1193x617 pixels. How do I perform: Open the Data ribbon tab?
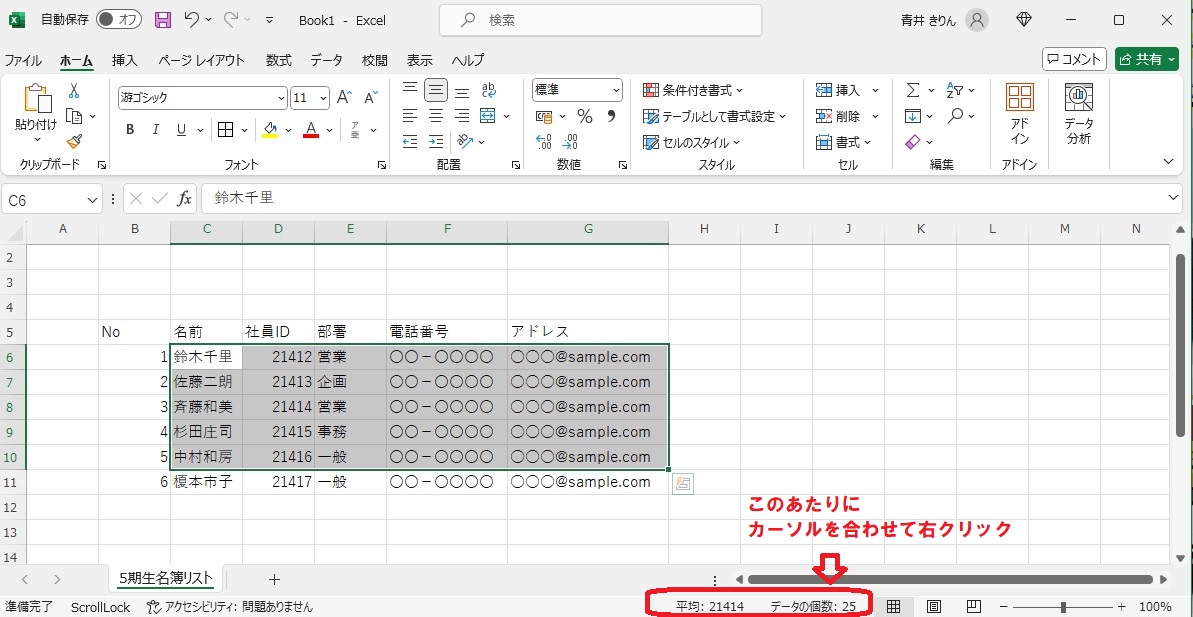pos(326,60)
